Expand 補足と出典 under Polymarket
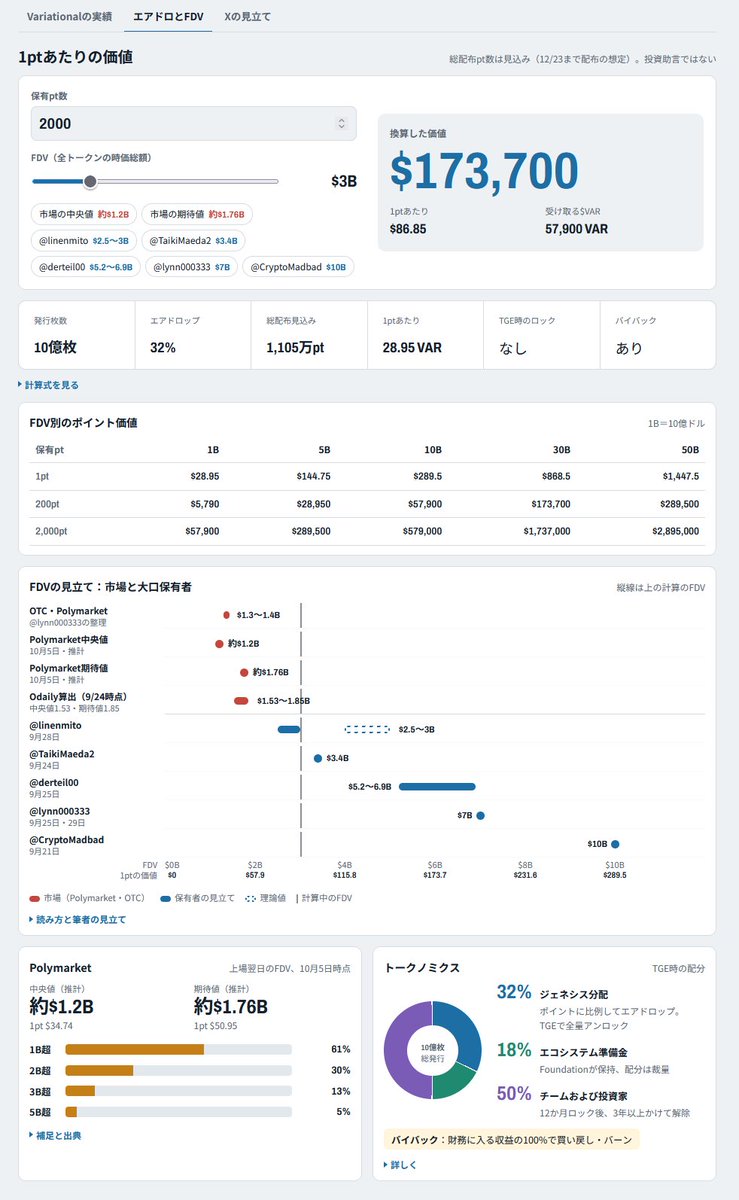 [55, 1136]
